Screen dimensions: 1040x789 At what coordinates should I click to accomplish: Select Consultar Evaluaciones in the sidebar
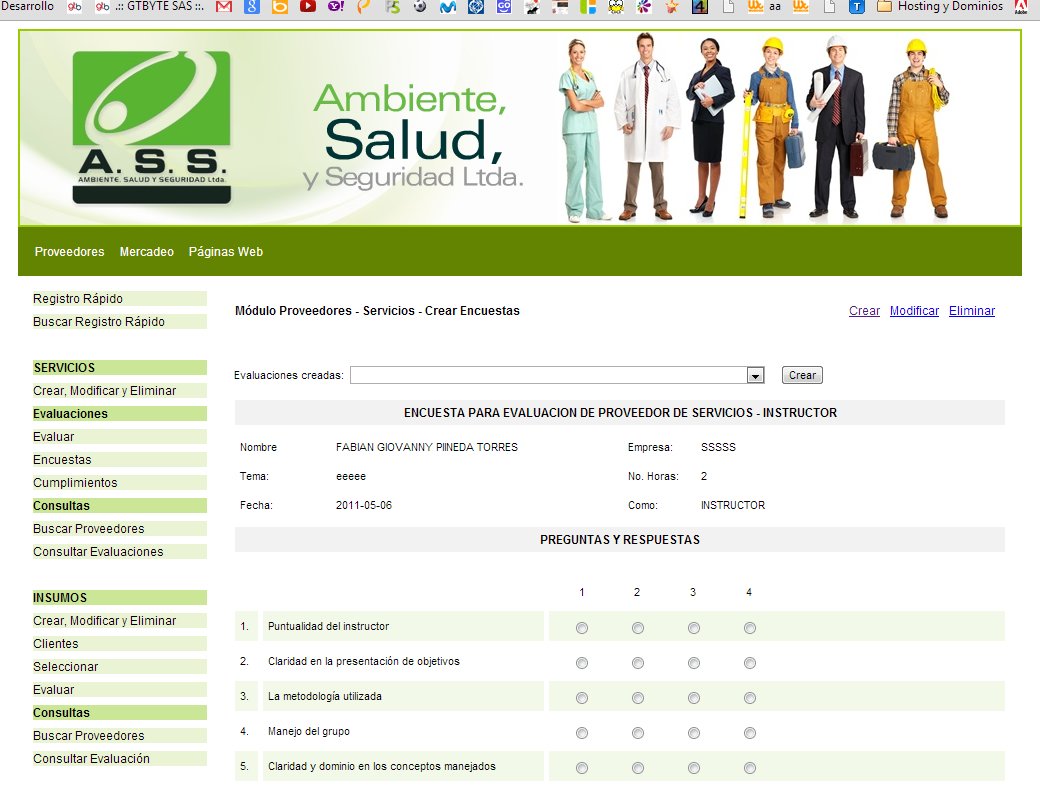pyautogui.click(x=100, y=551)
